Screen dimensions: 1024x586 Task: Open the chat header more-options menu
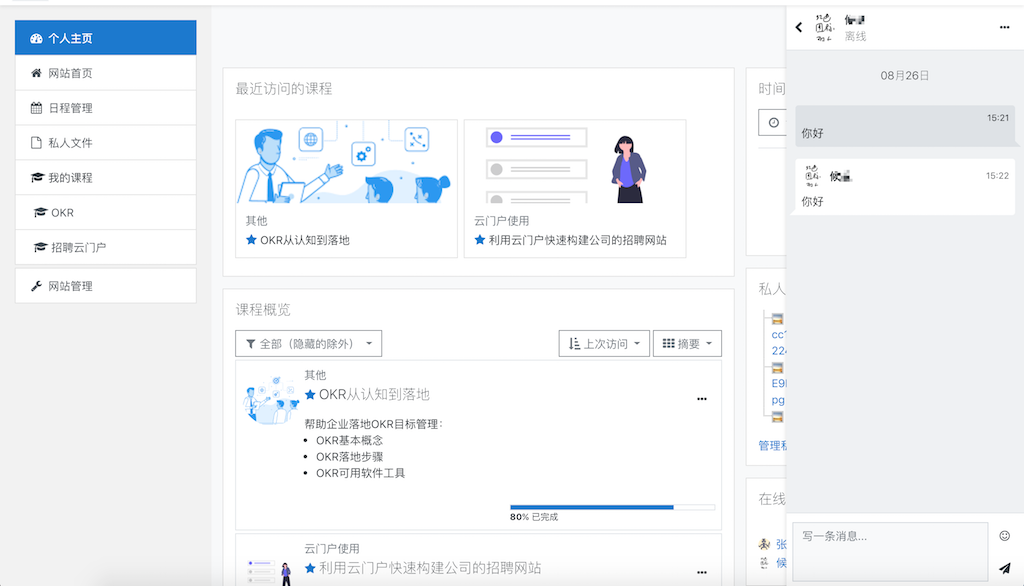pyautogui.click(x=1004, y=27)
